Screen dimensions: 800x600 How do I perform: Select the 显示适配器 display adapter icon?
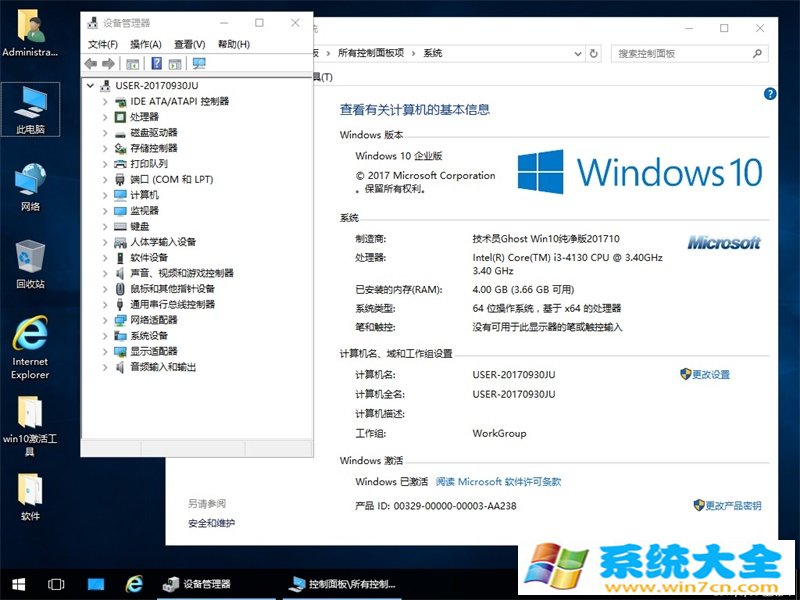pos(120,352)
